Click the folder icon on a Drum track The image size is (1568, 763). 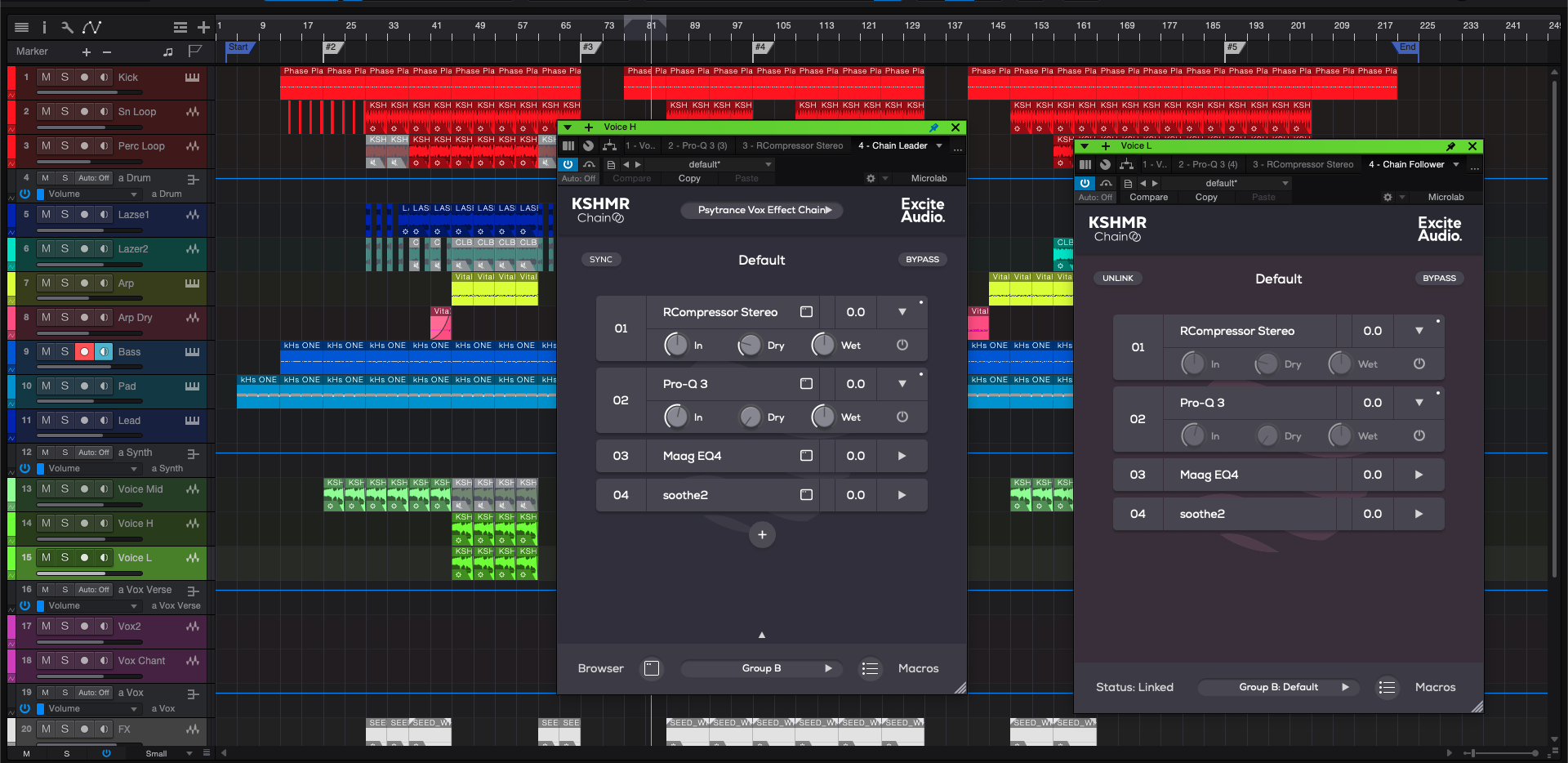pyautogui.click(x=194, y=179)
